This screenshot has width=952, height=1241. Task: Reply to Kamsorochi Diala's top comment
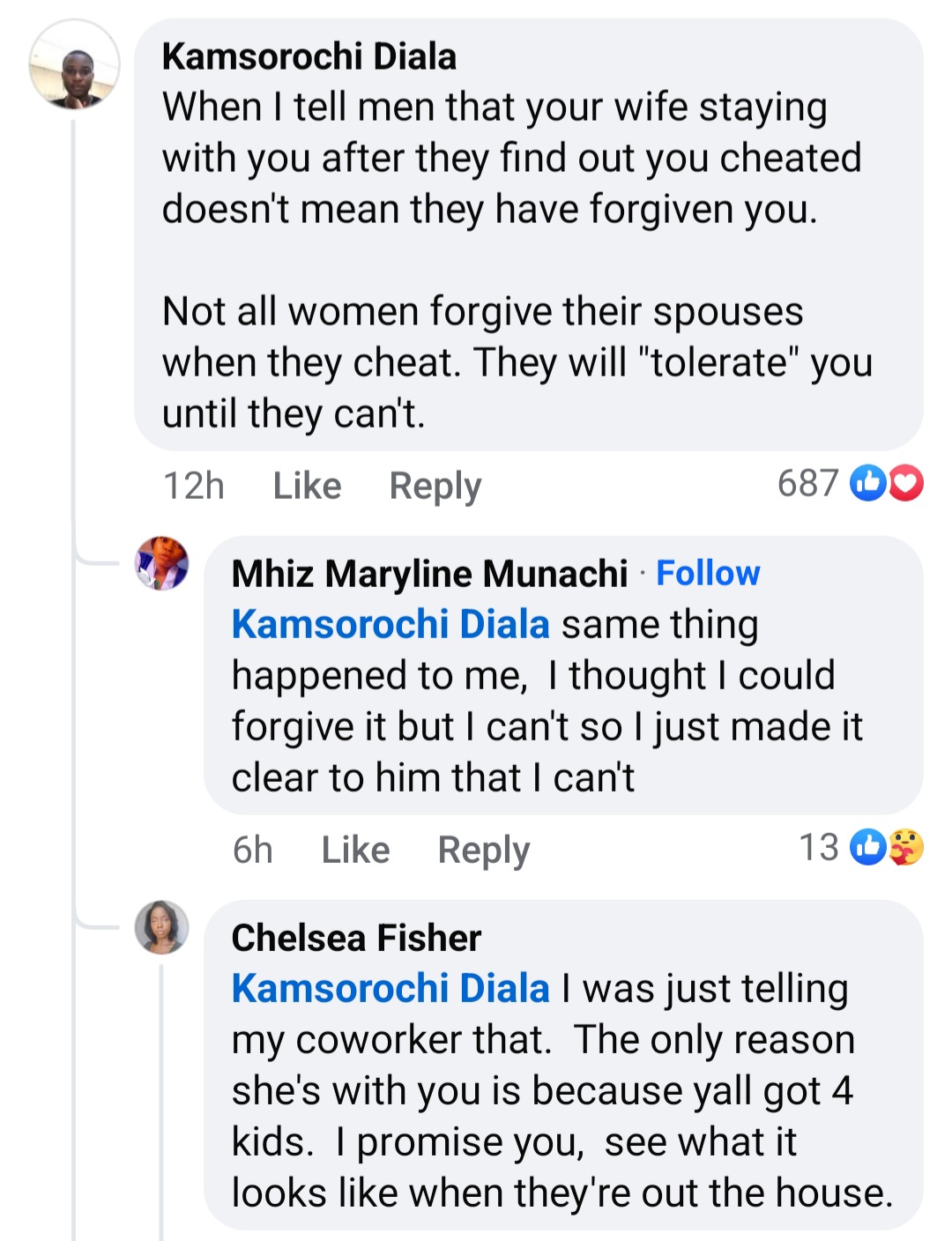tap(435, 486)
